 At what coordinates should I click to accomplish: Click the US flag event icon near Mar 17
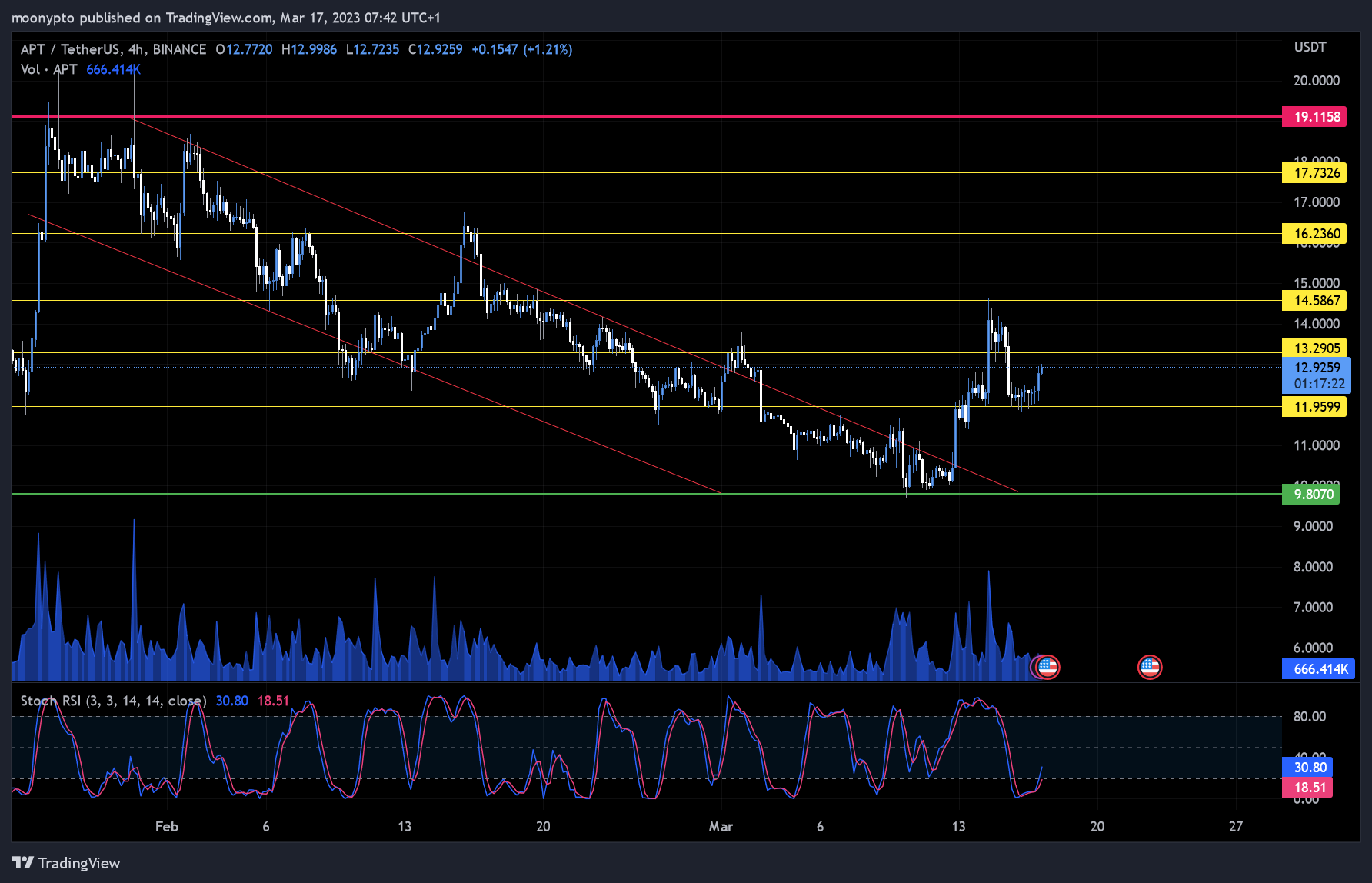[x=1047, y=667]
